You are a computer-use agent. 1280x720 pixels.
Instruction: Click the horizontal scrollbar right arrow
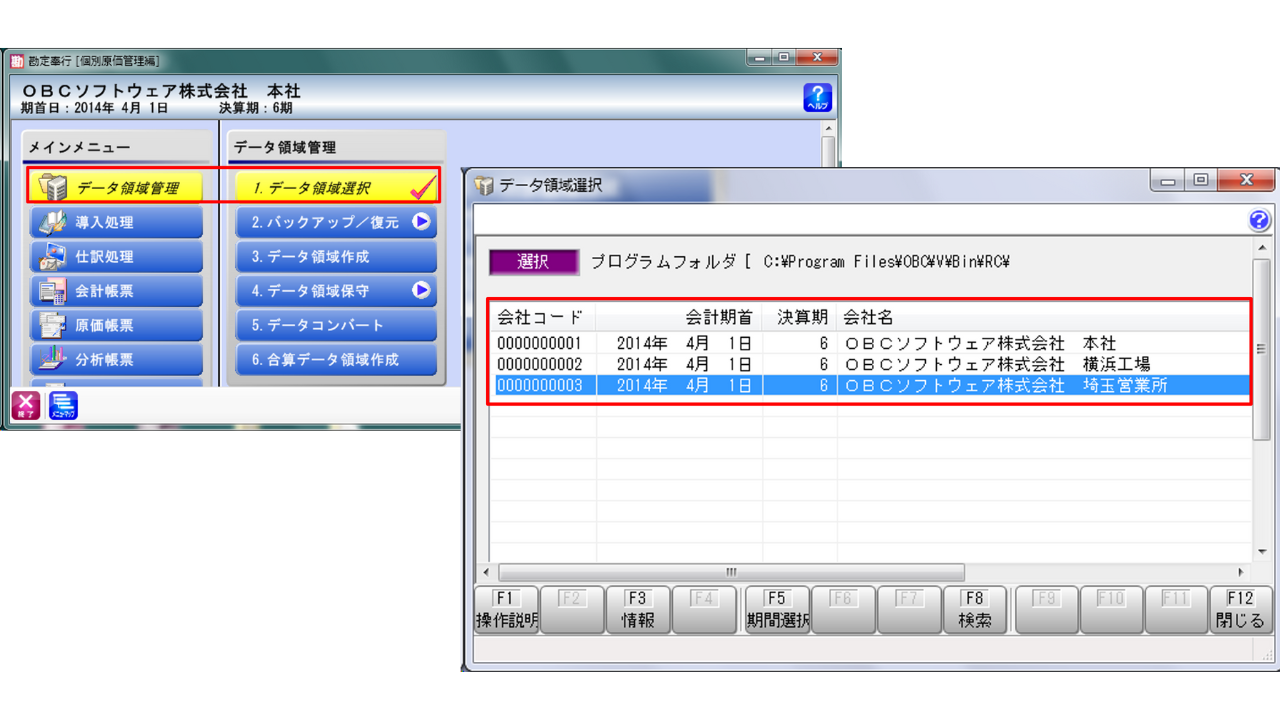pos(1242,572)
